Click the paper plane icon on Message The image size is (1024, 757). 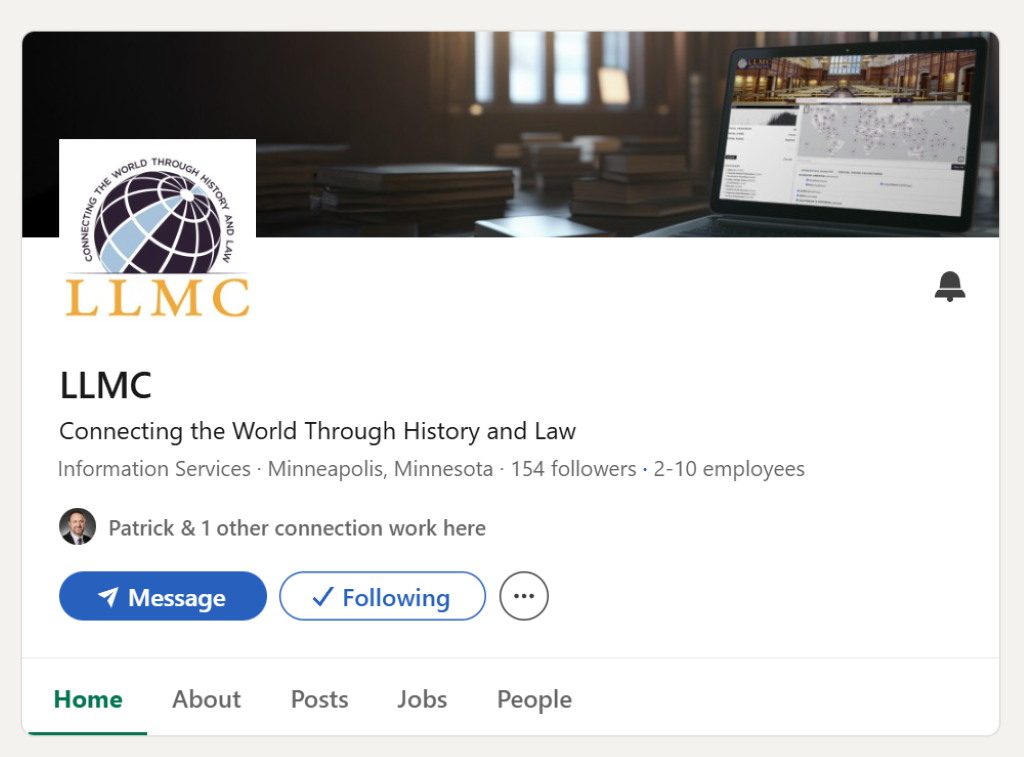pos(108,596)
